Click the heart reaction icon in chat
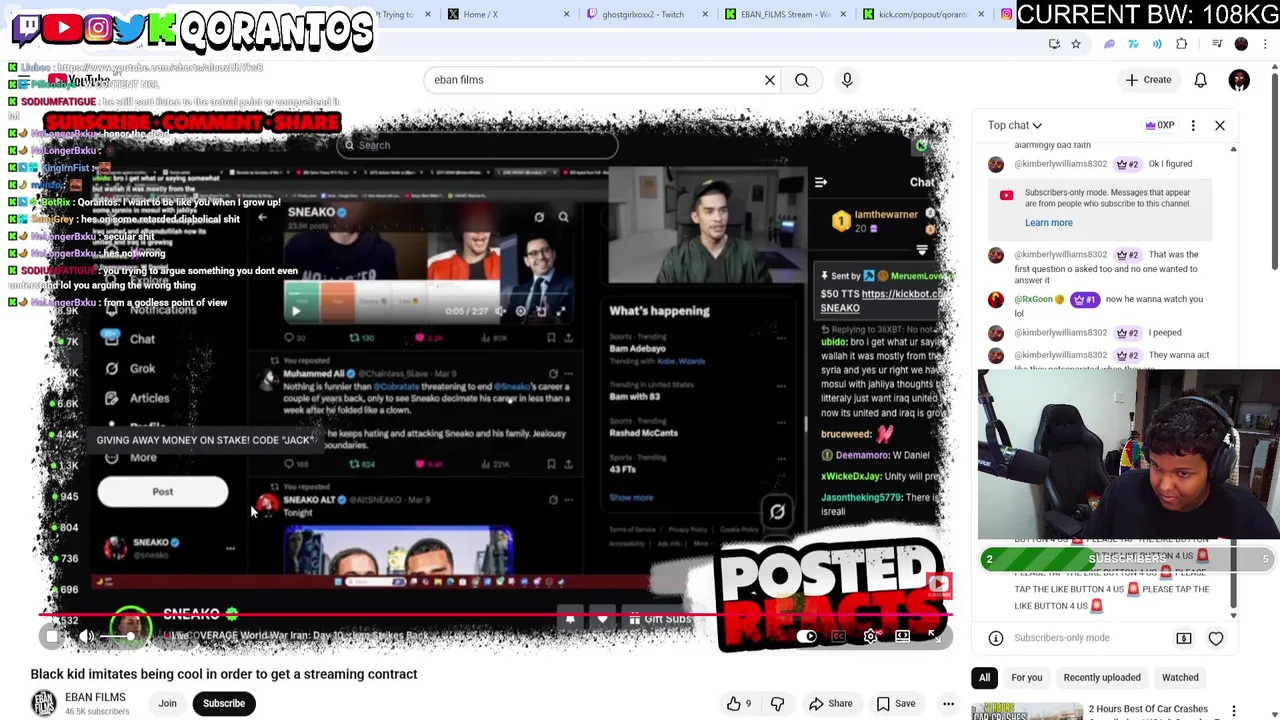 coord(1216,638)
